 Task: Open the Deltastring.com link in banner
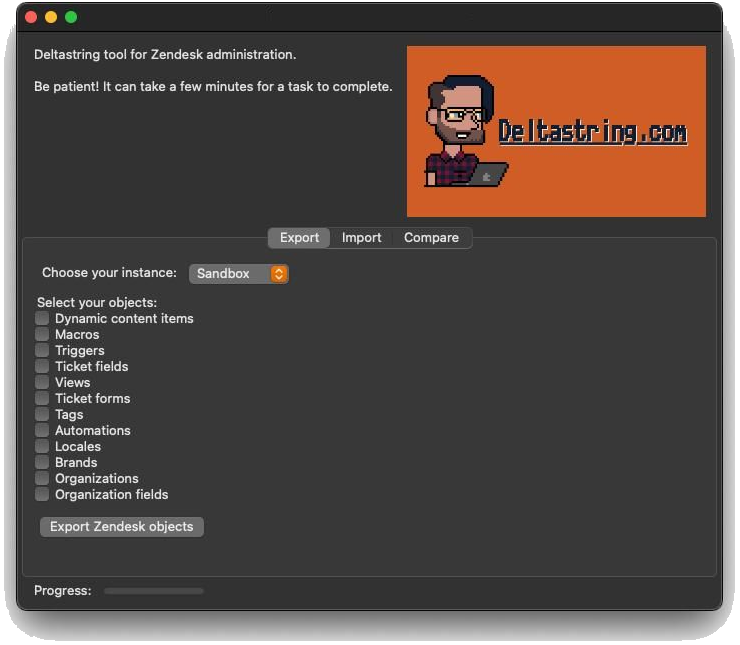593,132
